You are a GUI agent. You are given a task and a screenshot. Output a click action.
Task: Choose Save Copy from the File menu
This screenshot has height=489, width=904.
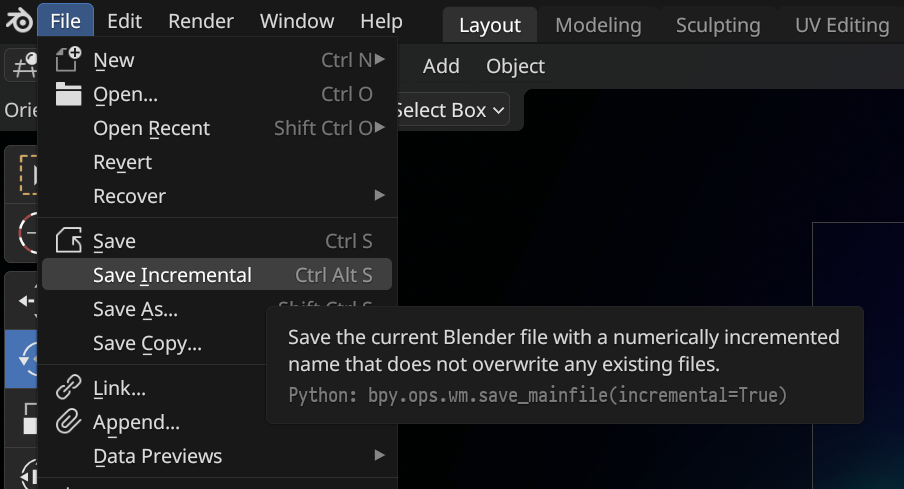[x=147, y=343]
